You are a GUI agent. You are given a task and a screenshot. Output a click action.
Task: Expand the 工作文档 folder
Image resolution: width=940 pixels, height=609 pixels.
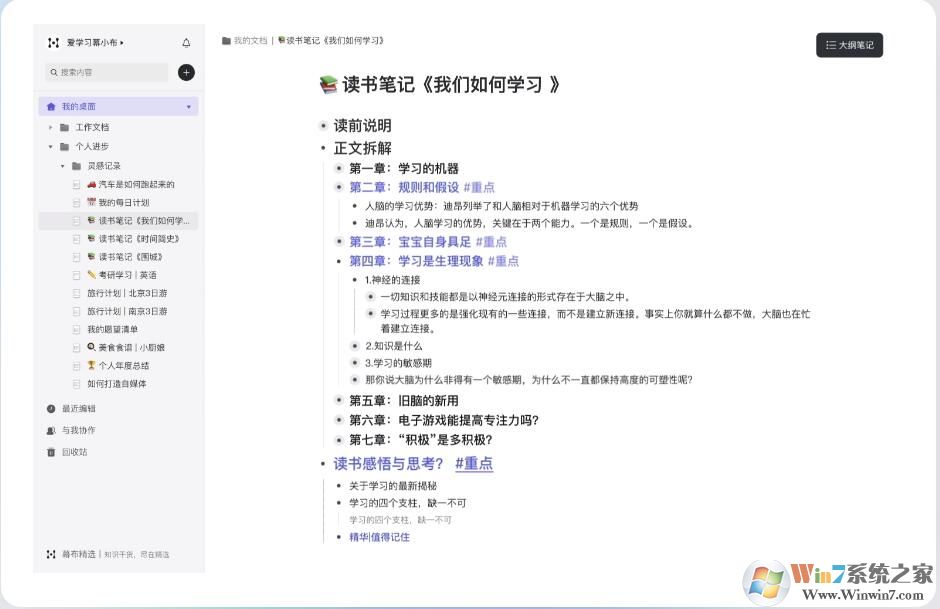(x=51, y=126)
